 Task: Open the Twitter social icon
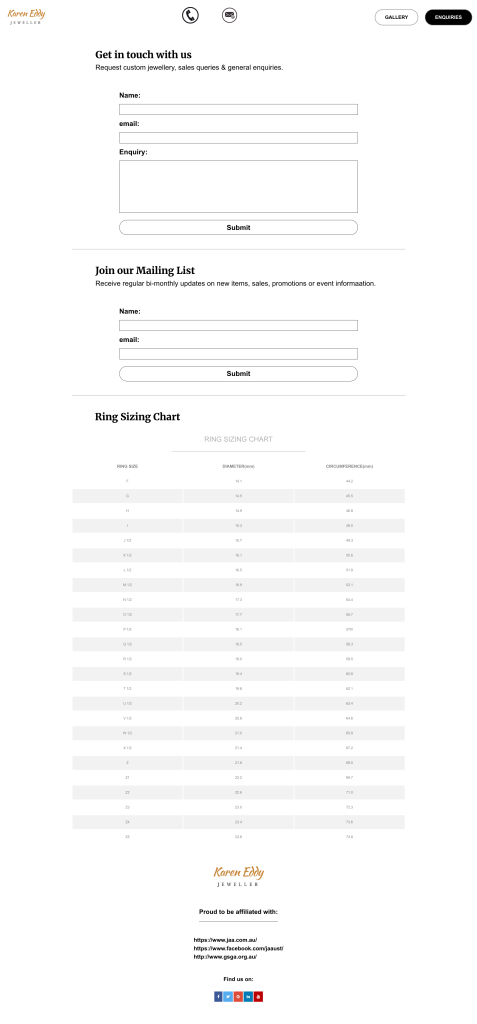pyautogui.click(x=228, y=997)
